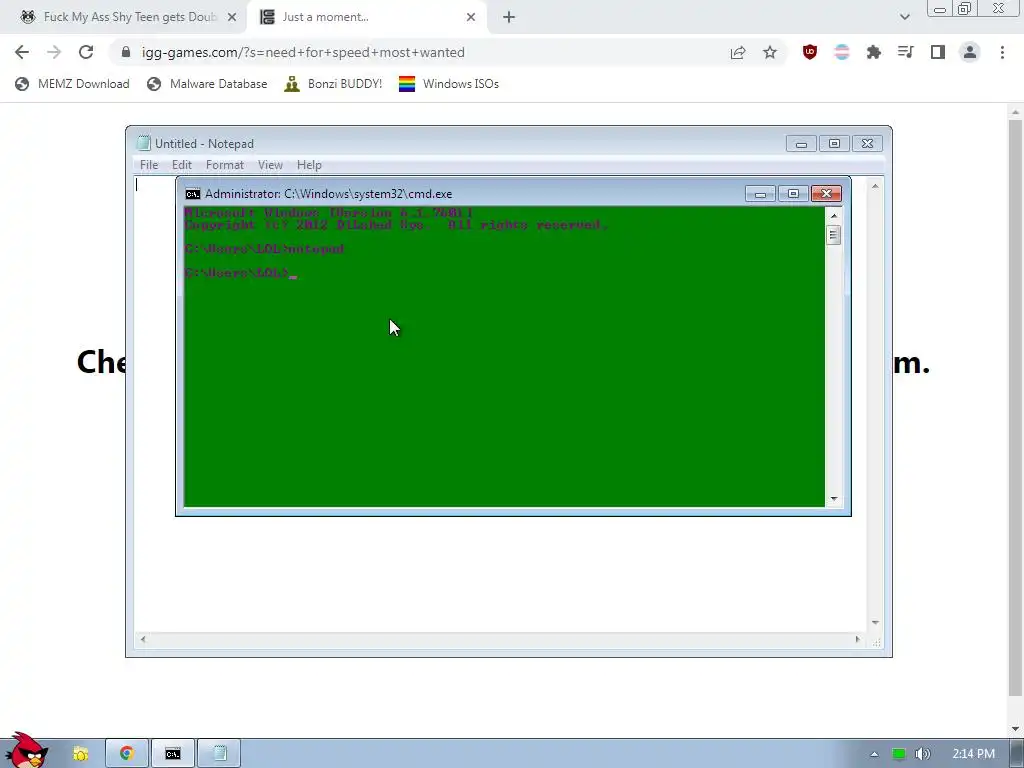The width and height of the screenshot is (1024, 768).
Task: Click the Chrome taskbar button
Action: click(127, 754)
